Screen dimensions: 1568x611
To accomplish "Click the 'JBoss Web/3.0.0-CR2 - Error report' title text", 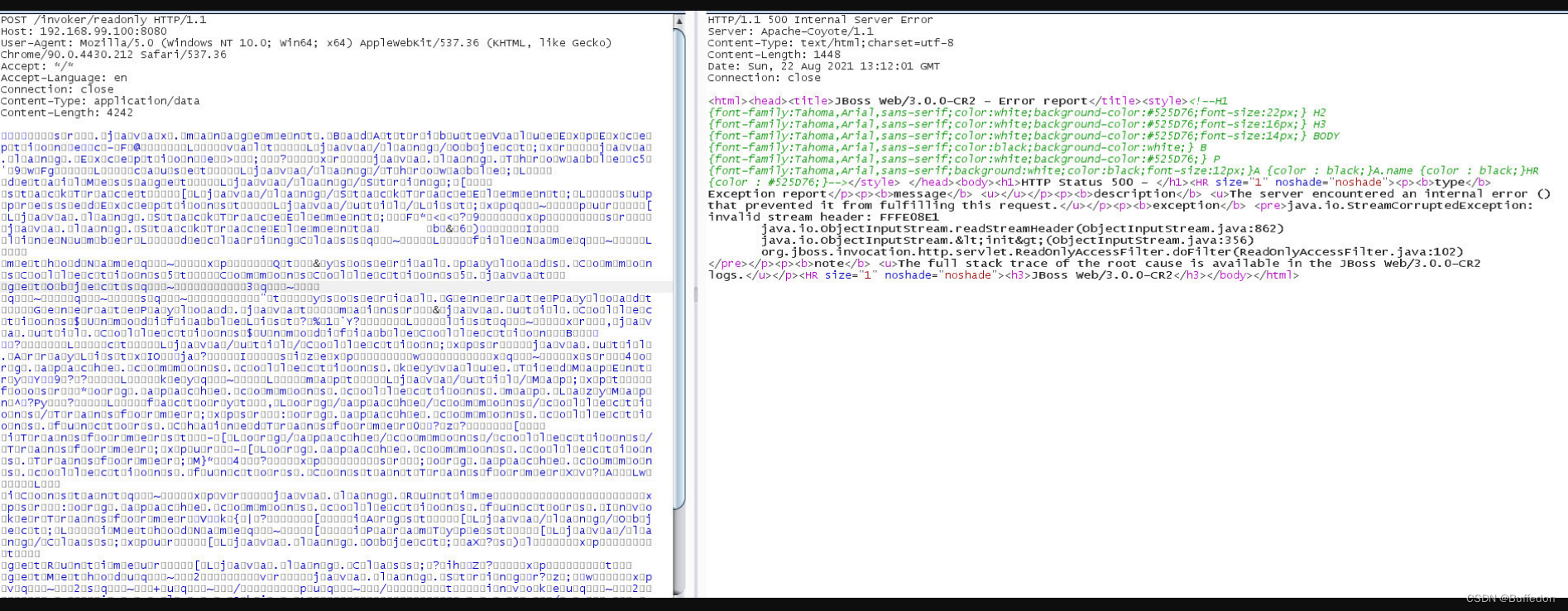I will coord(961,101).
